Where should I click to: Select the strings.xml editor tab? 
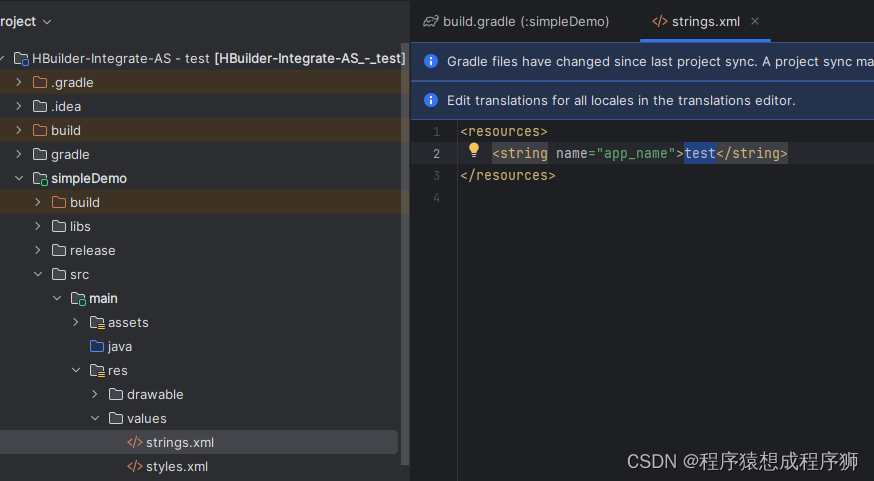(705, 21)
